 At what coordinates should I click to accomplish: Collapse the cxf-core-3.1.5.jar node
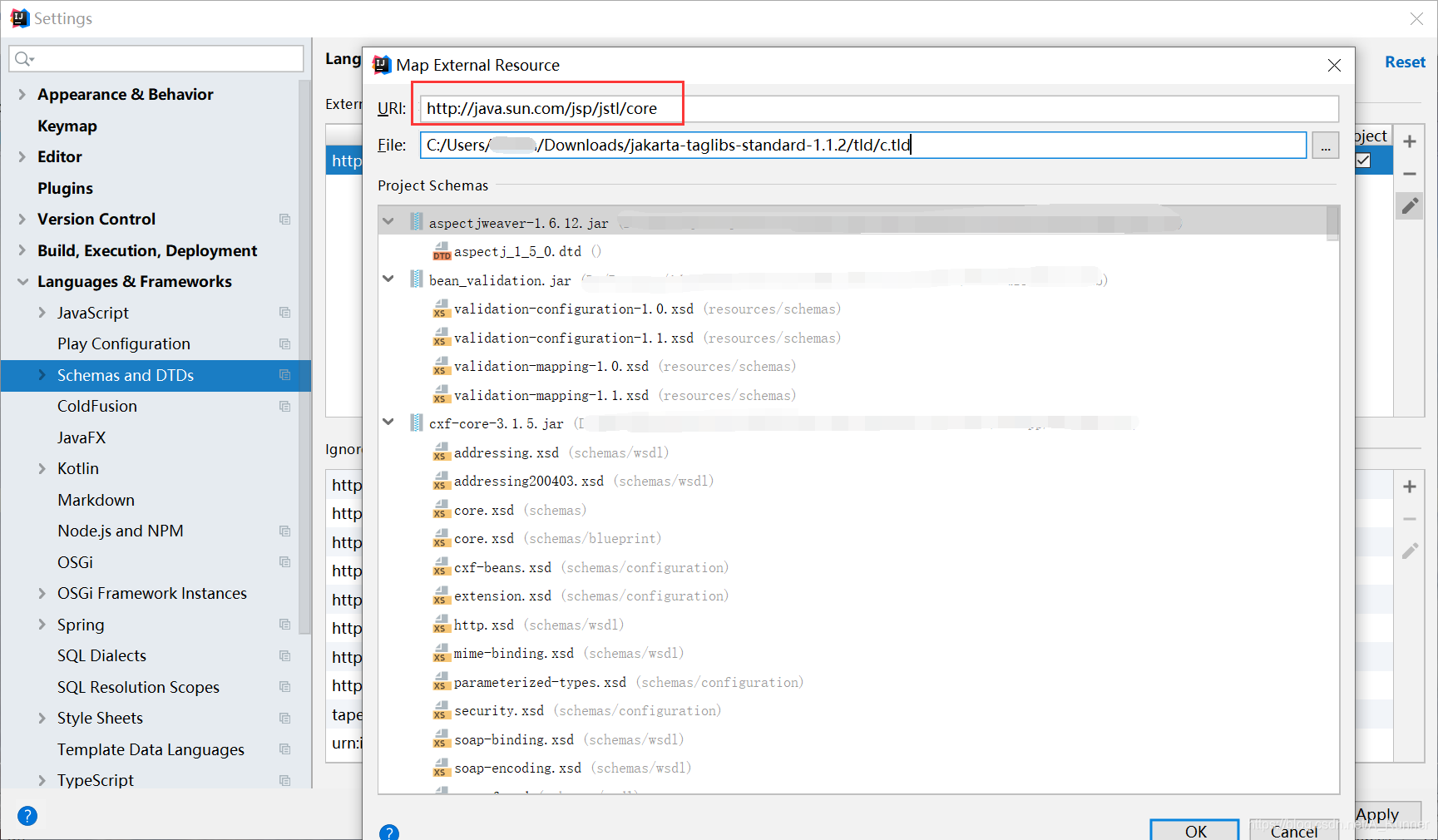click(x=388, y=422)
